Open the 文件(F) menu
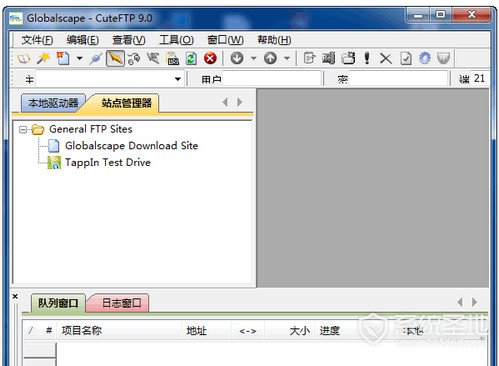 pyautogui.click(x=37, y=40)
